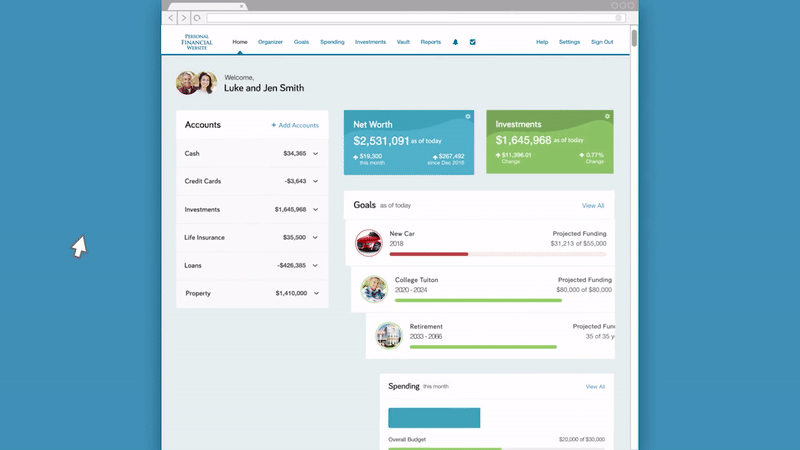Viewport: 800px width, 450px height.
Task: Click the browser back arrow
Action: (x=171, y=18)
